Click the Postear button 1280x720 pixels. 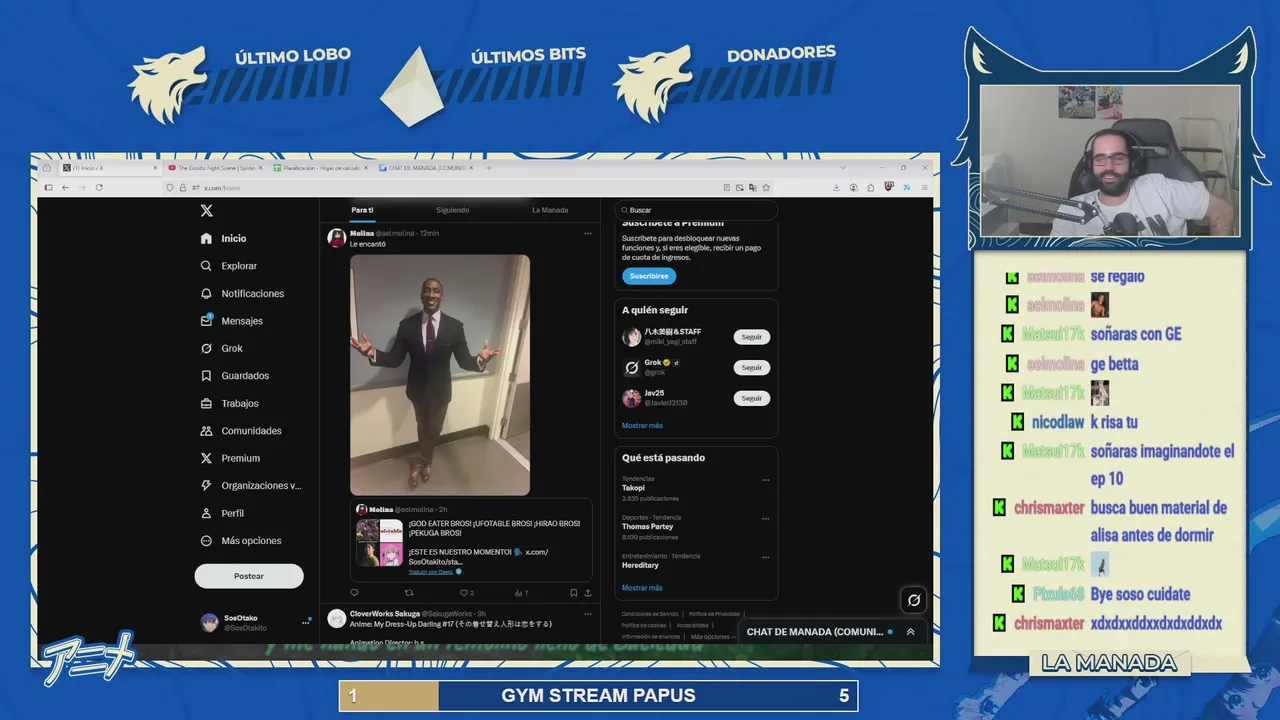click(249, 576)
